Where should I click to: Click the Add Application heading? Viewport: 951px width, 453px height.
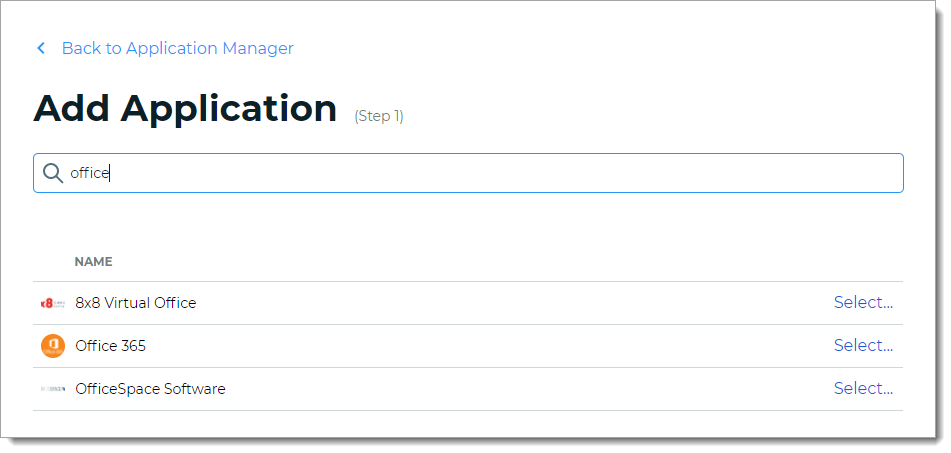185,109
